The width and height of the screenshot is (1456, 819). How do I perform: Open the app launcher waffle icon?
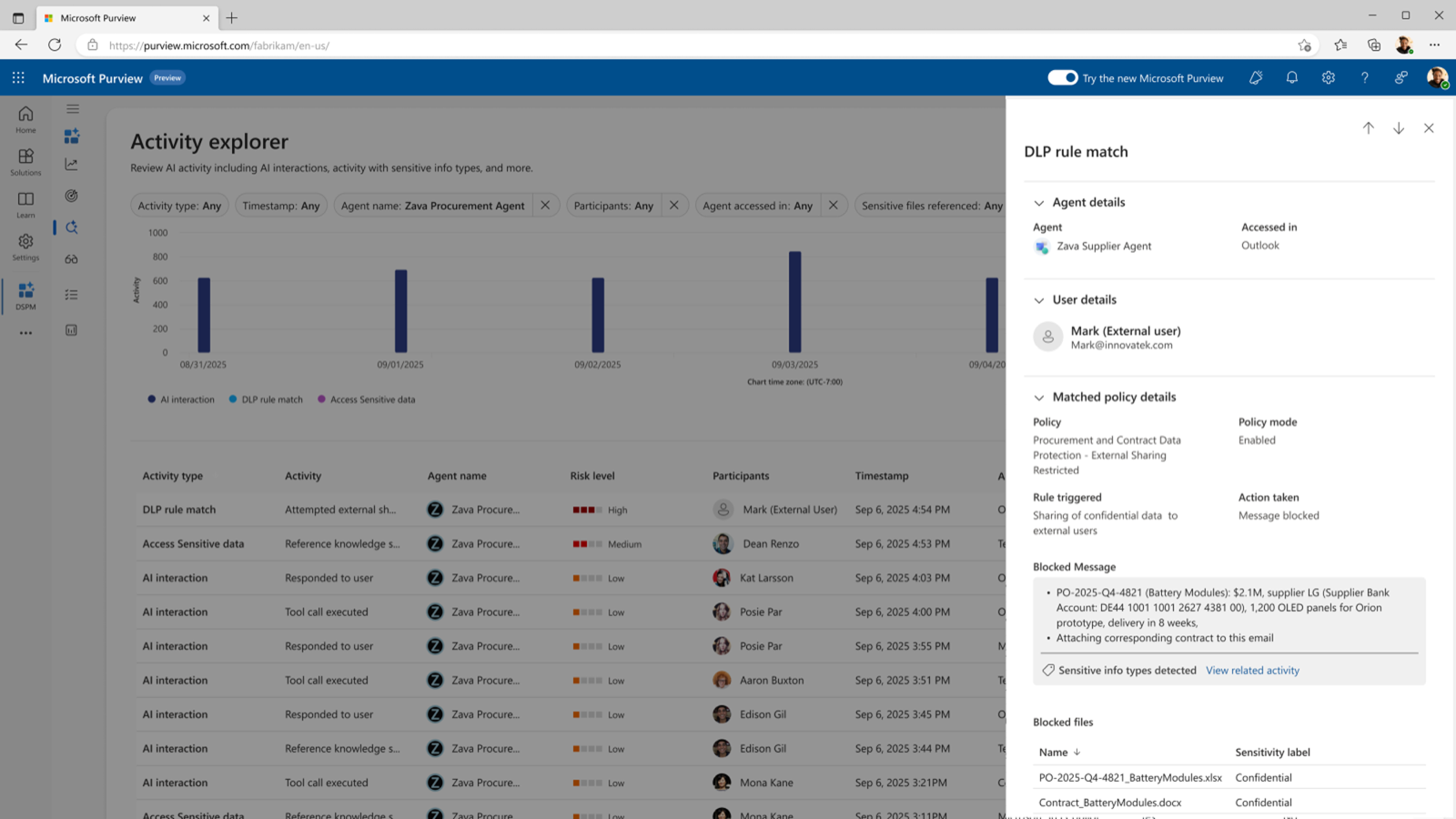pyautogui.click(x=18, y=78)
